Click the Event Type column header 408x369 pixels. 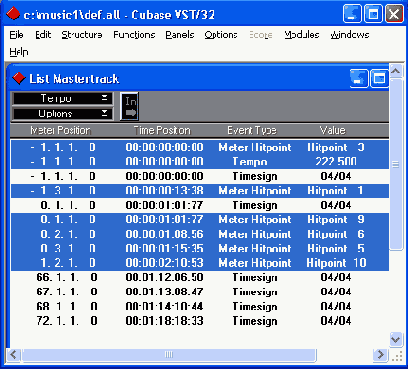point(252,130)
